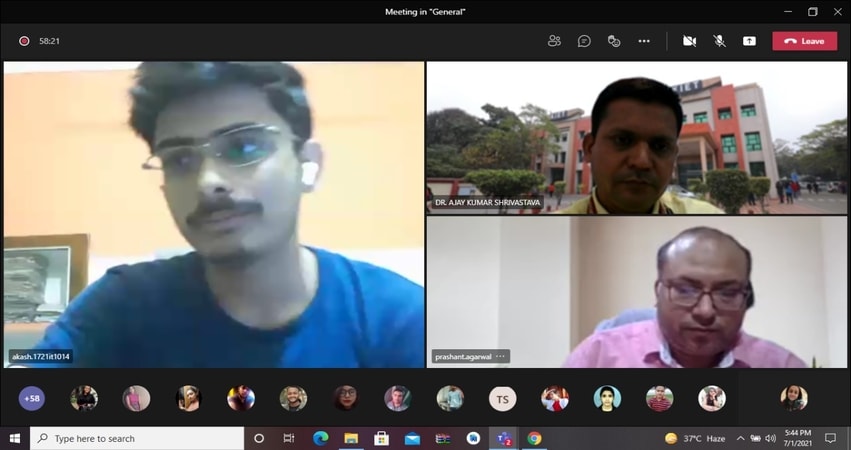Screen dimensions: 851x450
Task: Open the Microsoft Store taskbar icon
Action: (381, 438)
